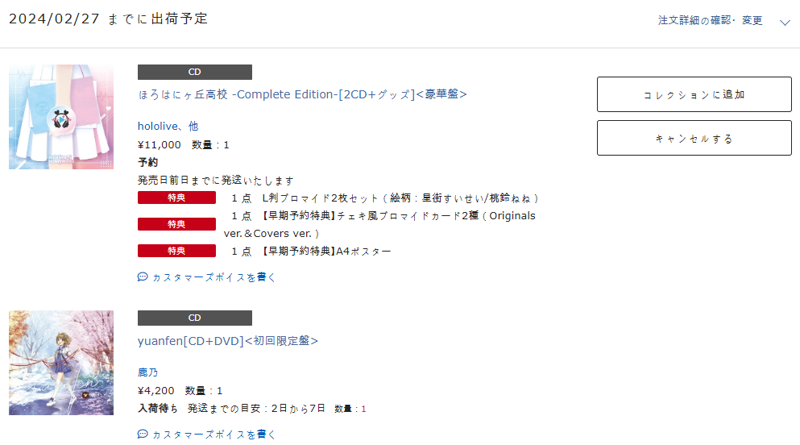Open the yuanfen CD+DVD product link
This screenshot has width=800, height=445.
pyautogui.click(x=228, y=340)
